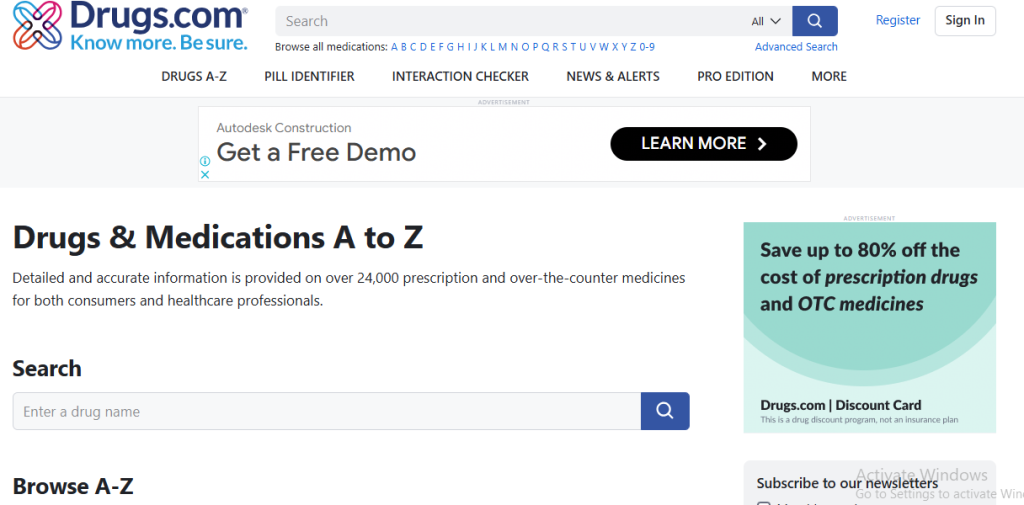This screenshot has height=505, width=1024.
Task: Browse medications starting with letter G
Action: click(450, 47)
